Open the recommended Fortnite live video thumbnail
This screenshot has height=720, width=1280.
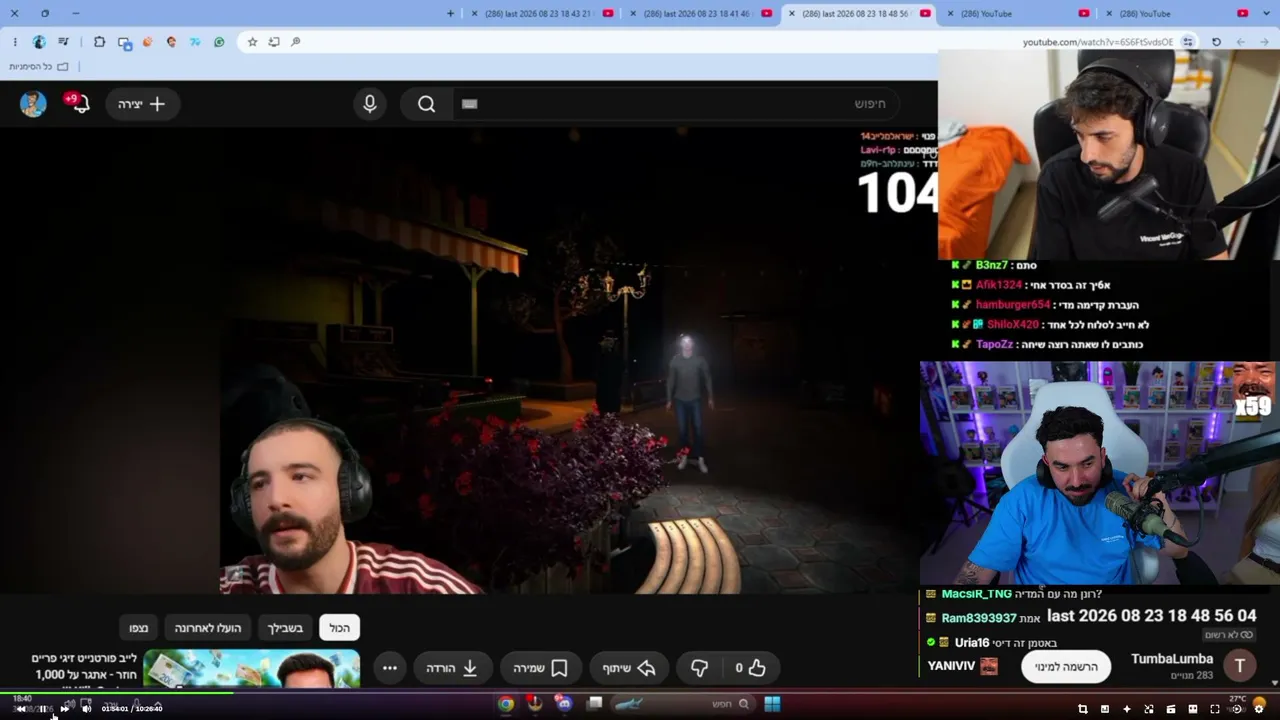click(x=251, y=669)
